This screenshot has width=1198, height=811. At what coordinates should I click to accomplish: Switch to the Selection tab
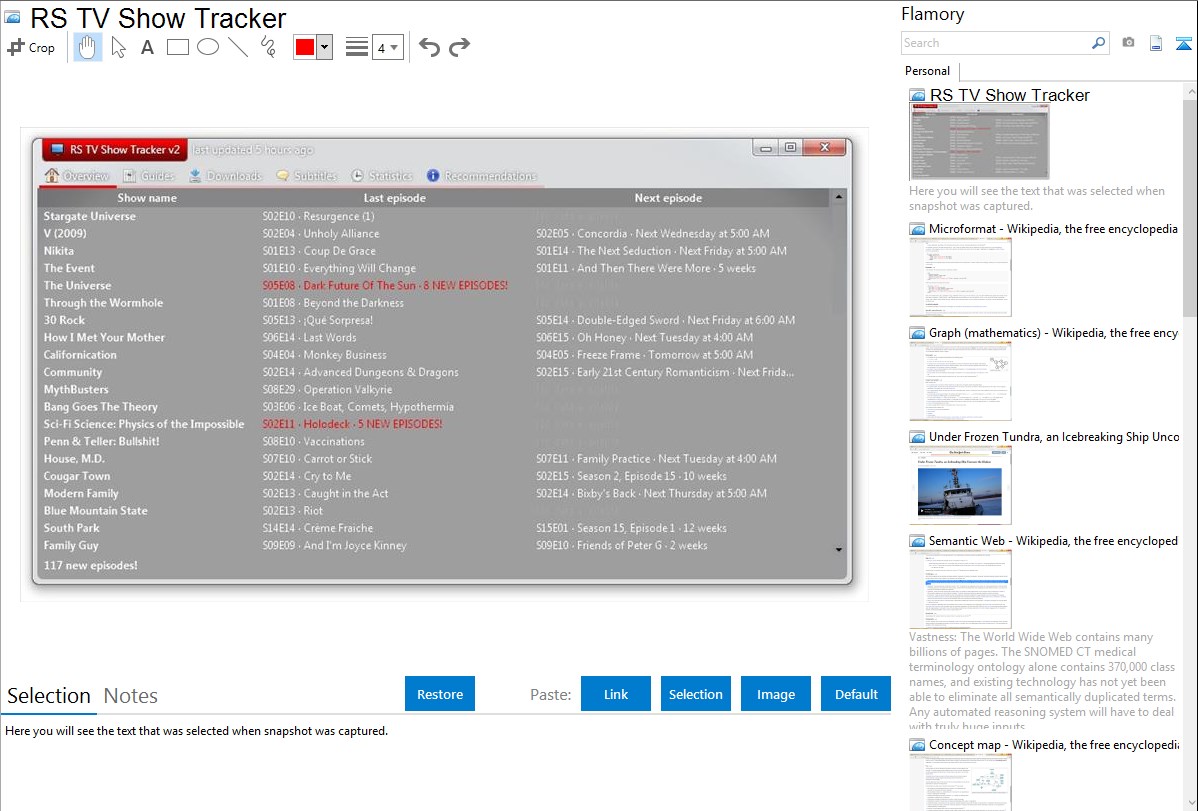tap(49, 696)
